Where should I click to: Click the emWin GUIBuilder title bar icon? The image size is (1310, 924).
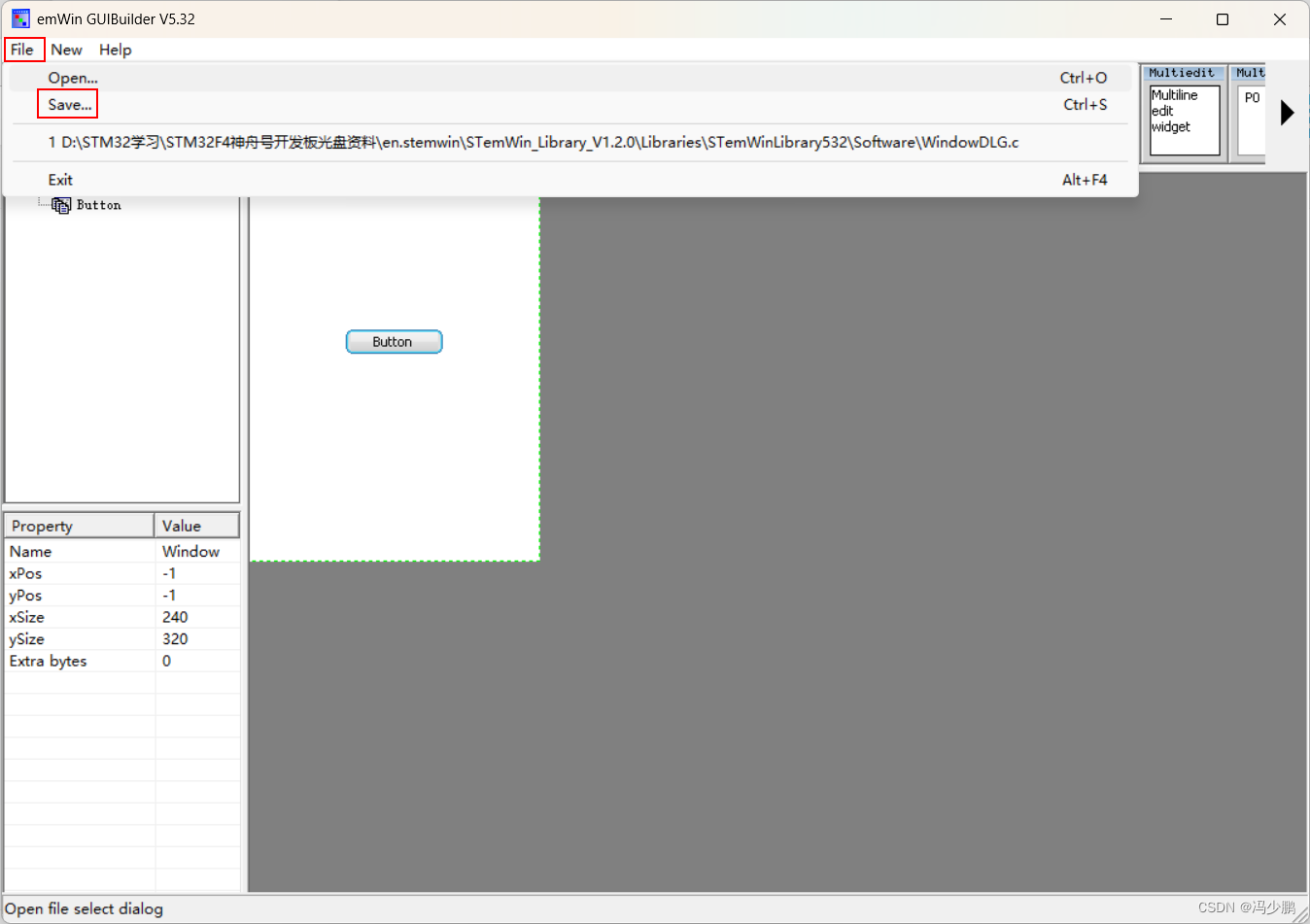(x=20, y=17)
